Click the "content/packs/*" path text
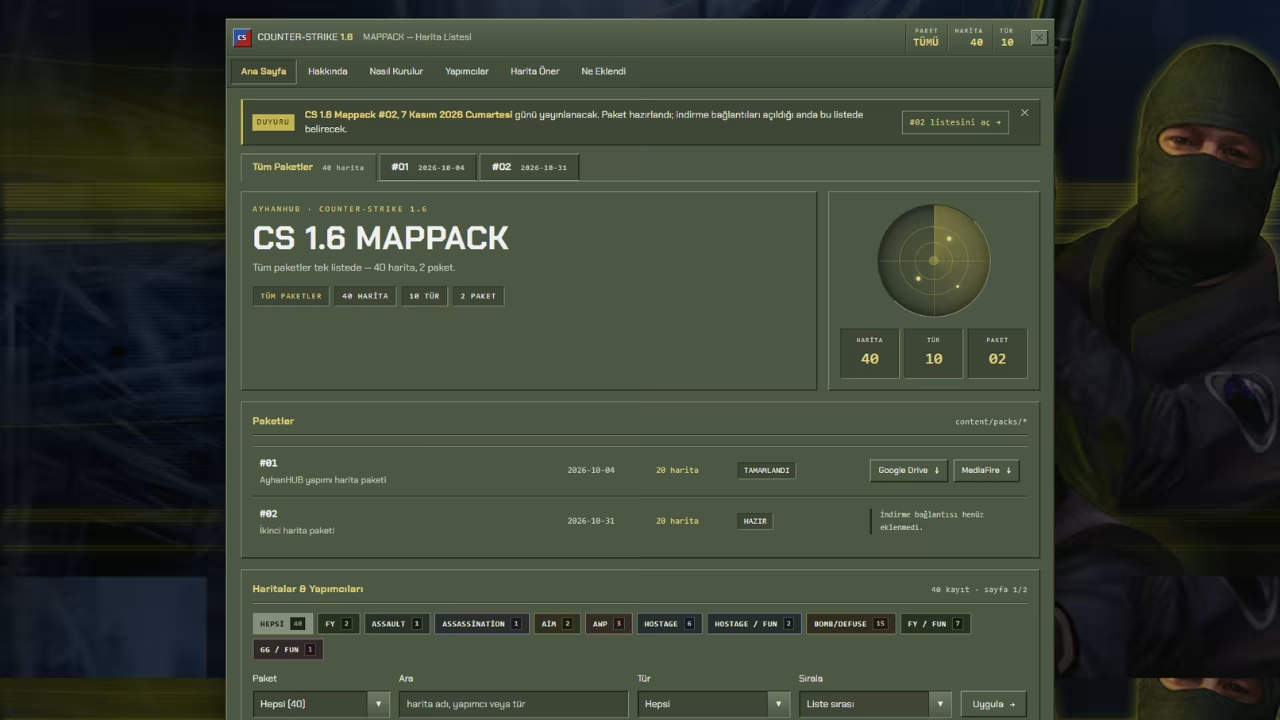This screenshot has width=1280, height=720. 991,421
